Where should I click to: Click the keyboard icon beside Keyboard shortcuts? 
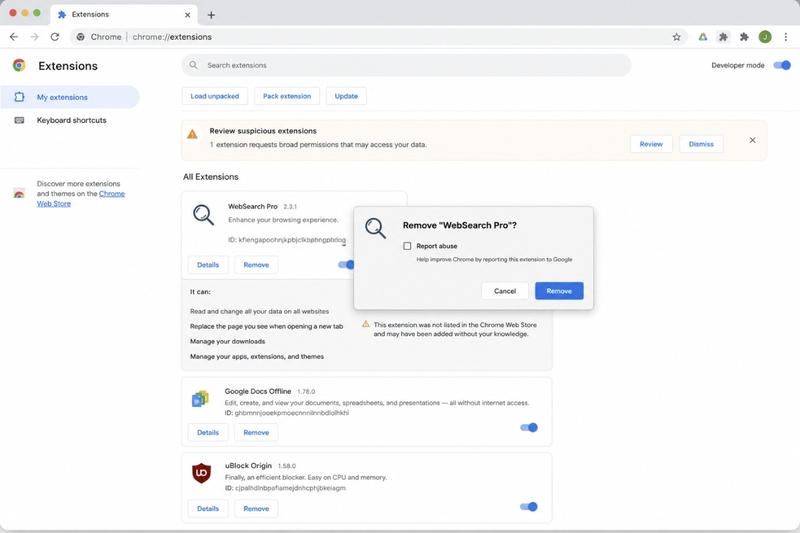[19, 120]
